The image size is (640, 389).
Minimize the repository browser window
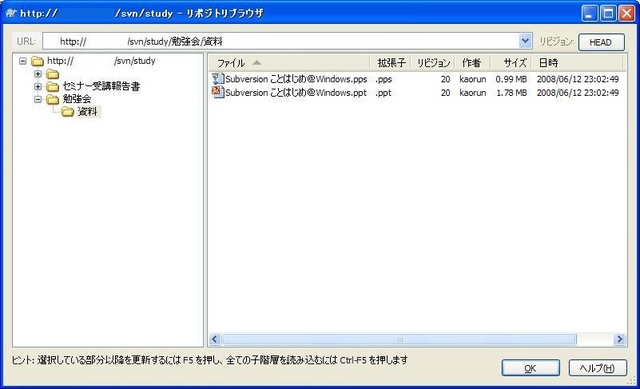pos(589,13)
